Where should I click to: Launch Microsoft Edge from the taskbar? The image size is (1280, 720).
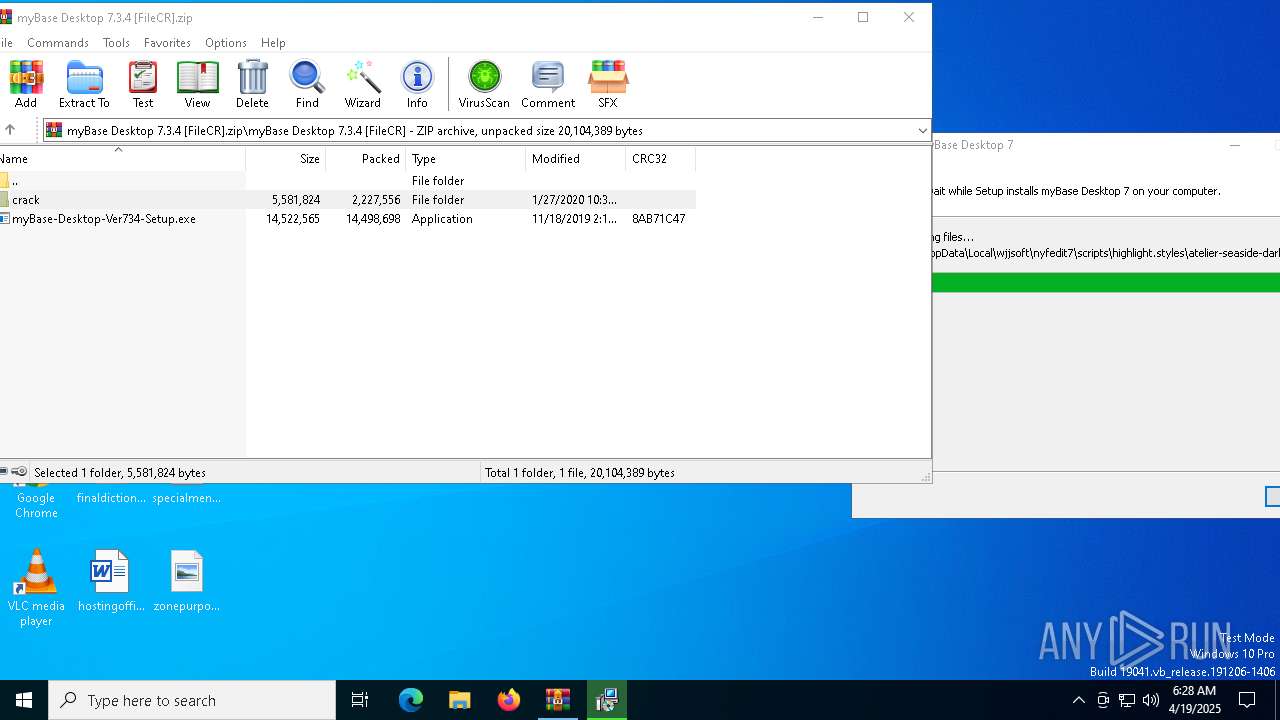click(411, 700)
